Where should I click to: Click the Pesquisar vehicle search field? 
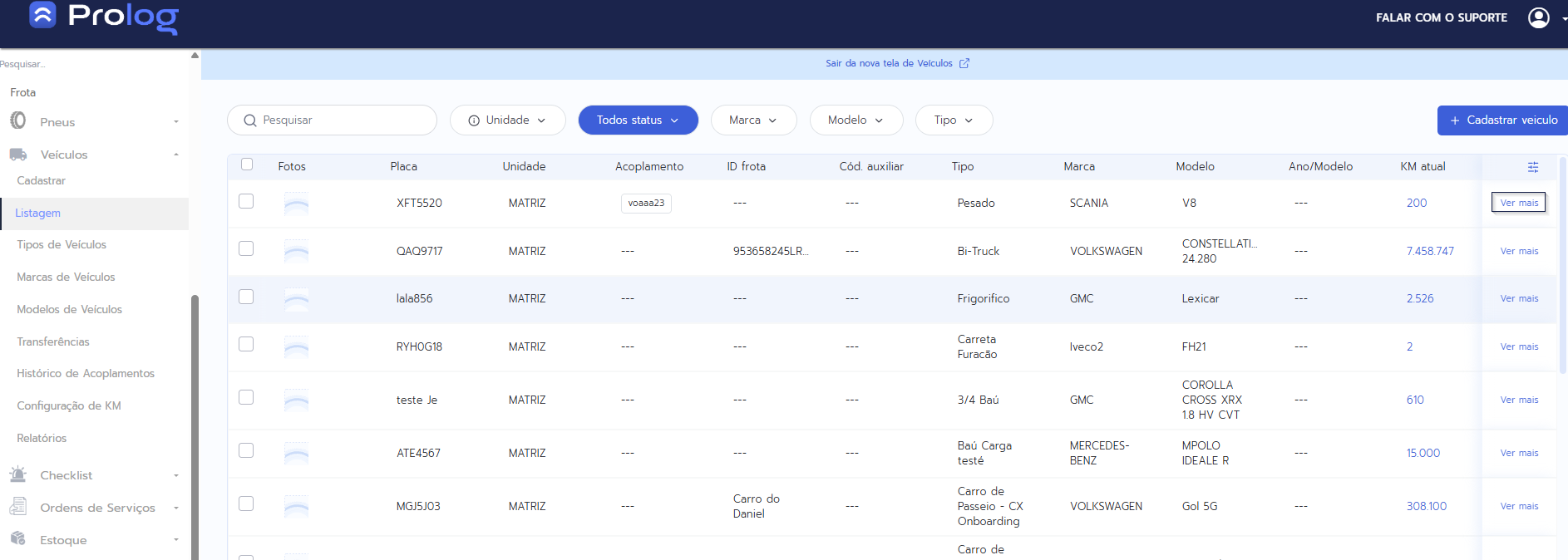coord(341,120)
